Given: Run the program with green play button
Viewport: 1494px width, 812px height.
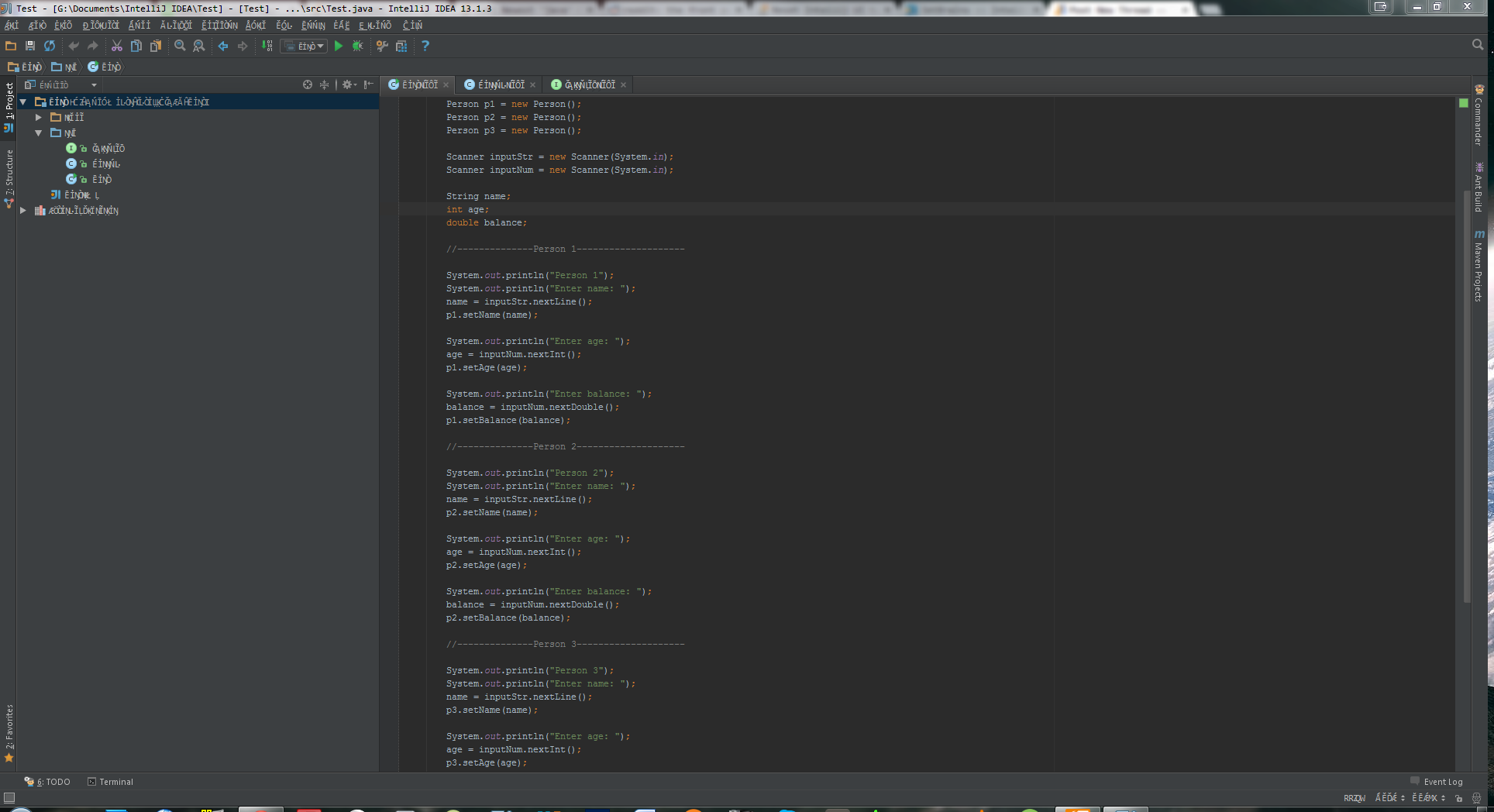Looking at the screenshot, I should (x=339, y=46).
